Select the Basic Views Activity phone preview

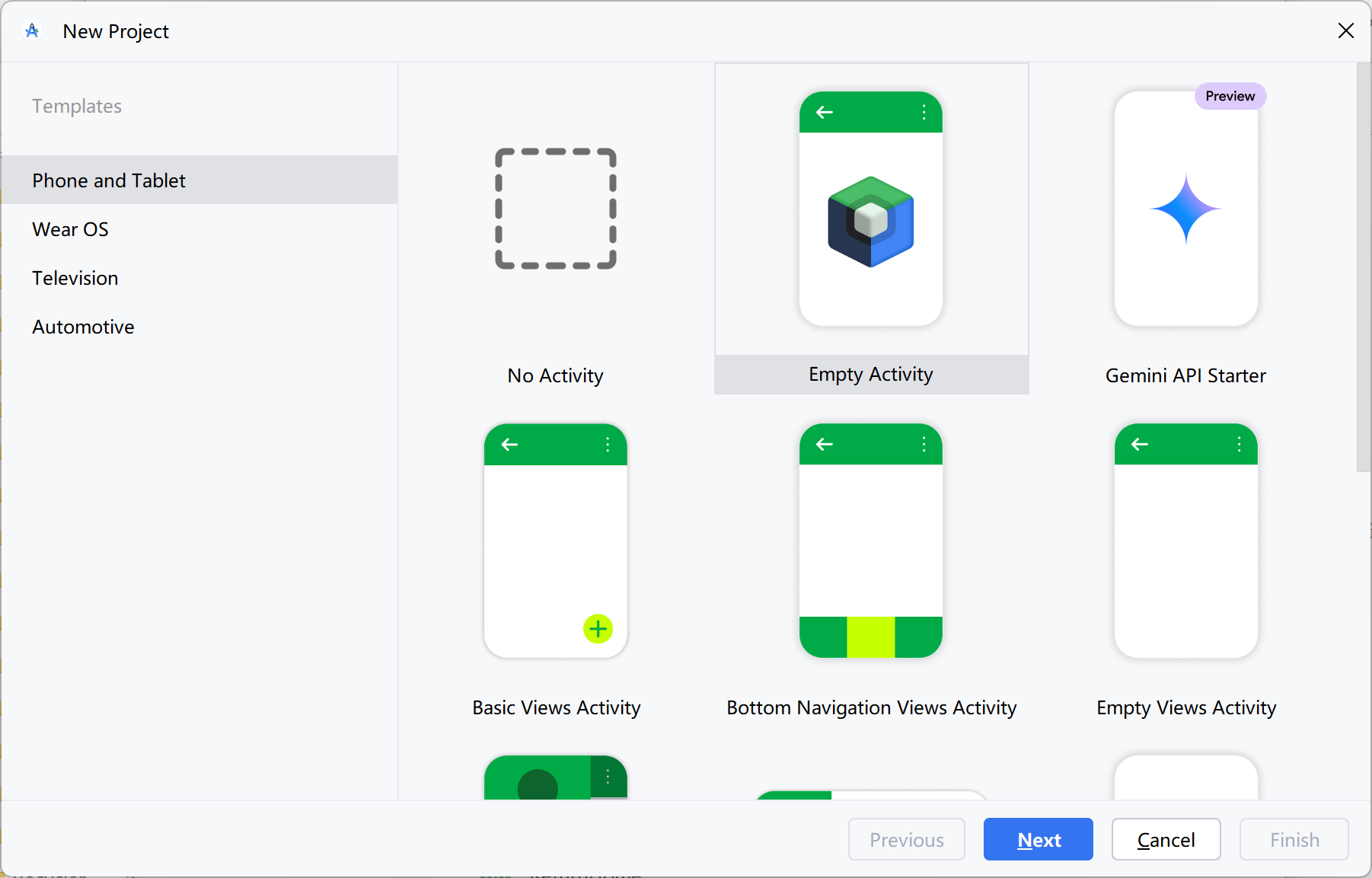pyautogui.click(x=556, y=541)
